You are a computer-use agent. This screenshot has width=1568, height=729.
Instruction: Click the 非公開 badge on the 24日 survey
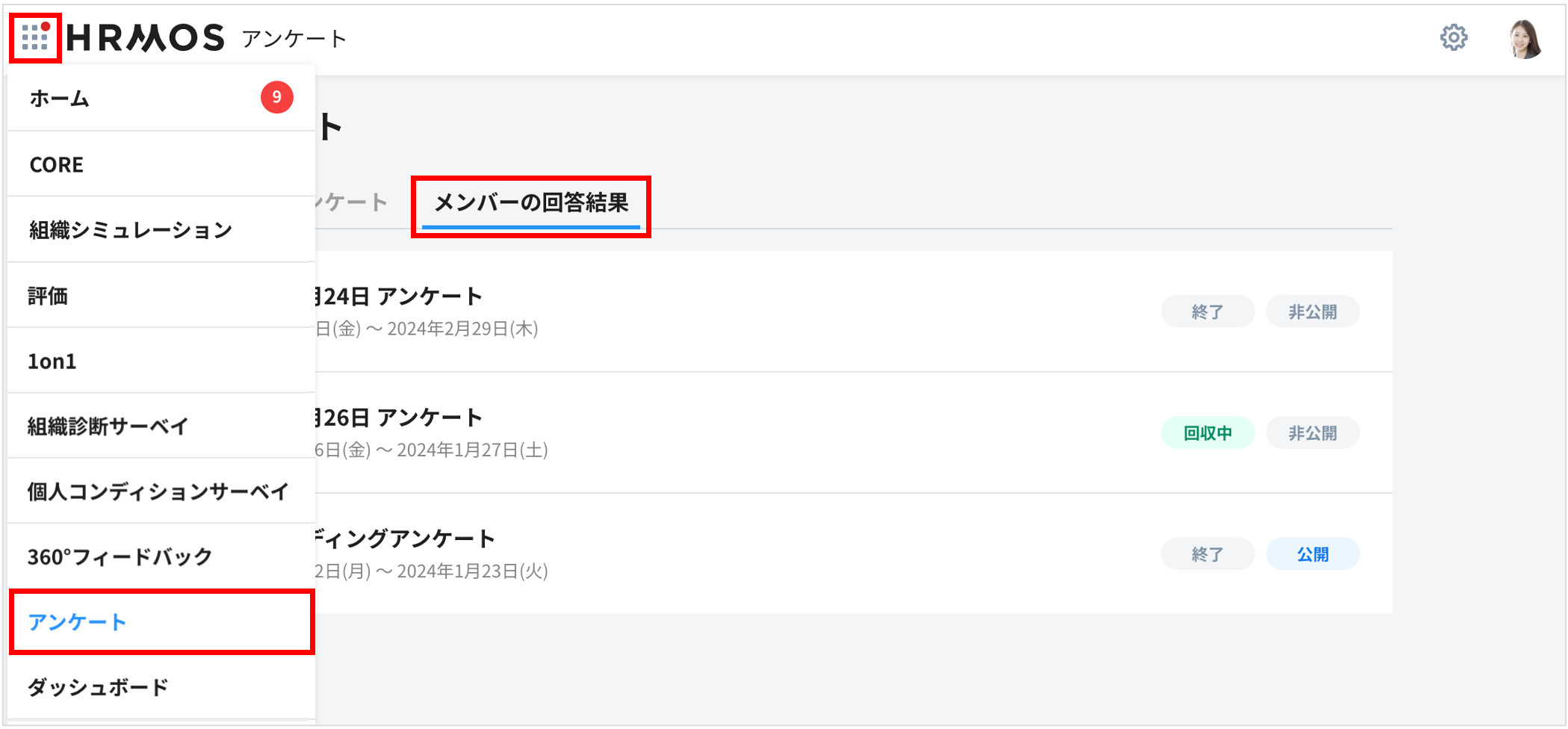click(1313, 311)
